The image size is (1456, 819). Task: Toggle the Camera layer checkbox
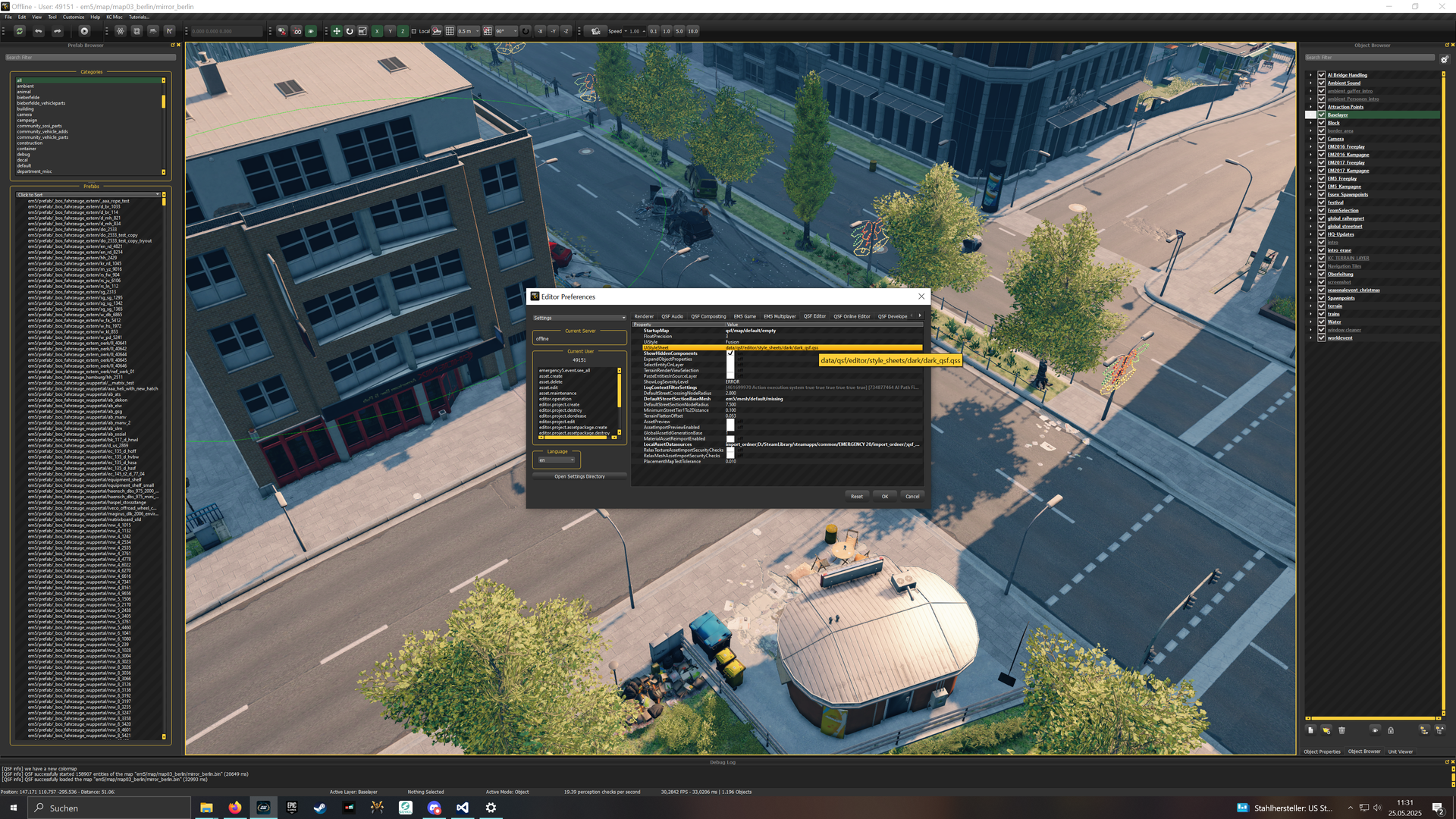(x=1321, y=139)
